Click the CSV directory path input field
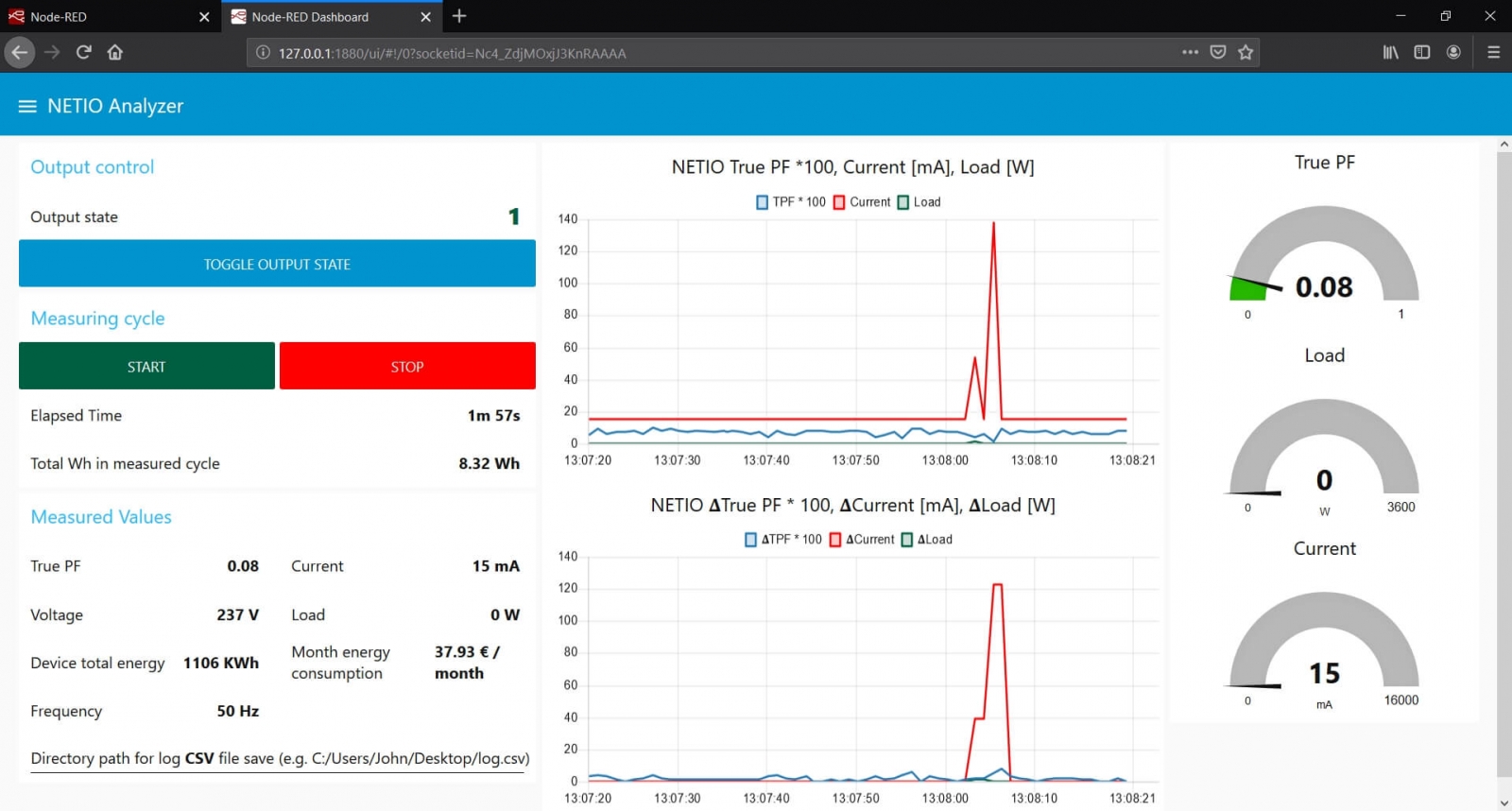This screenshot has width=1512, height=811. [278, 759]
